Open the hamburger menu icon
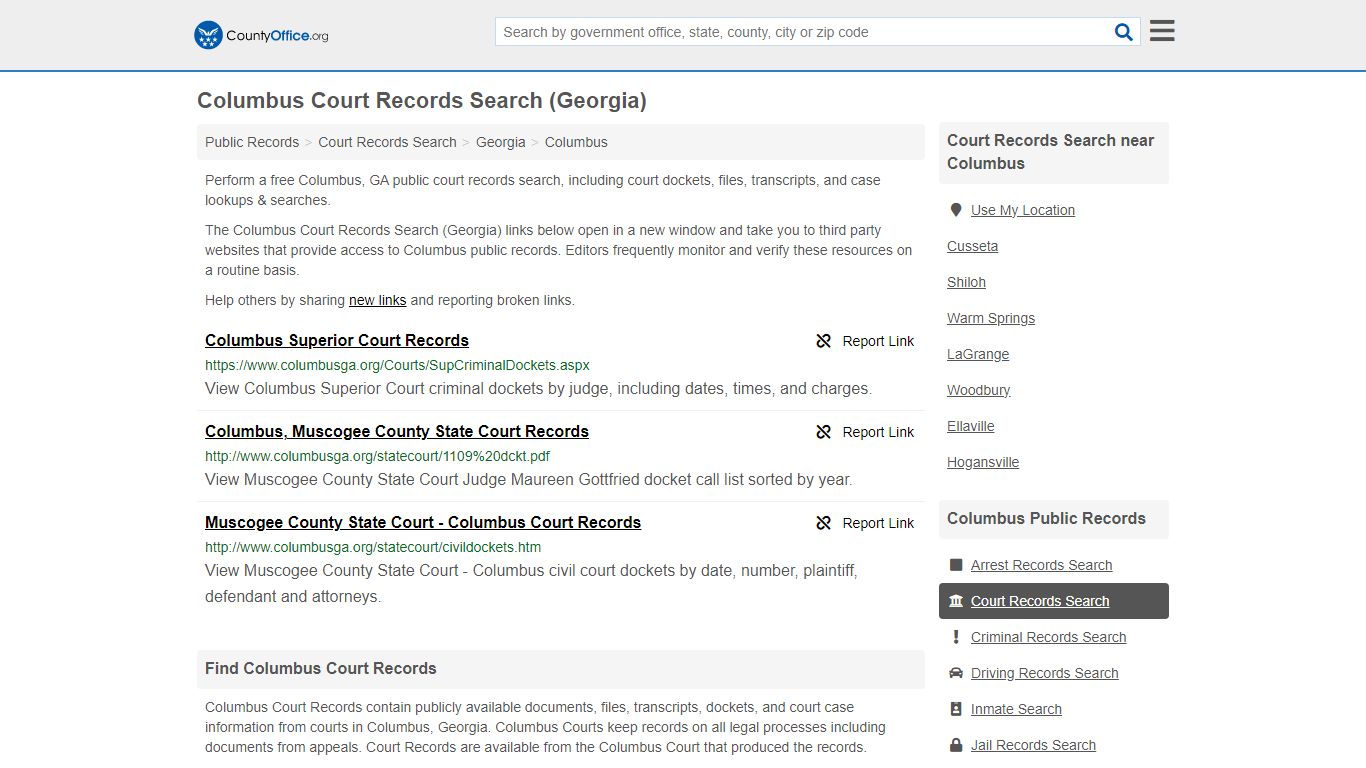The height and width of the screenshot is (768, 1366). coord(1162,31)
